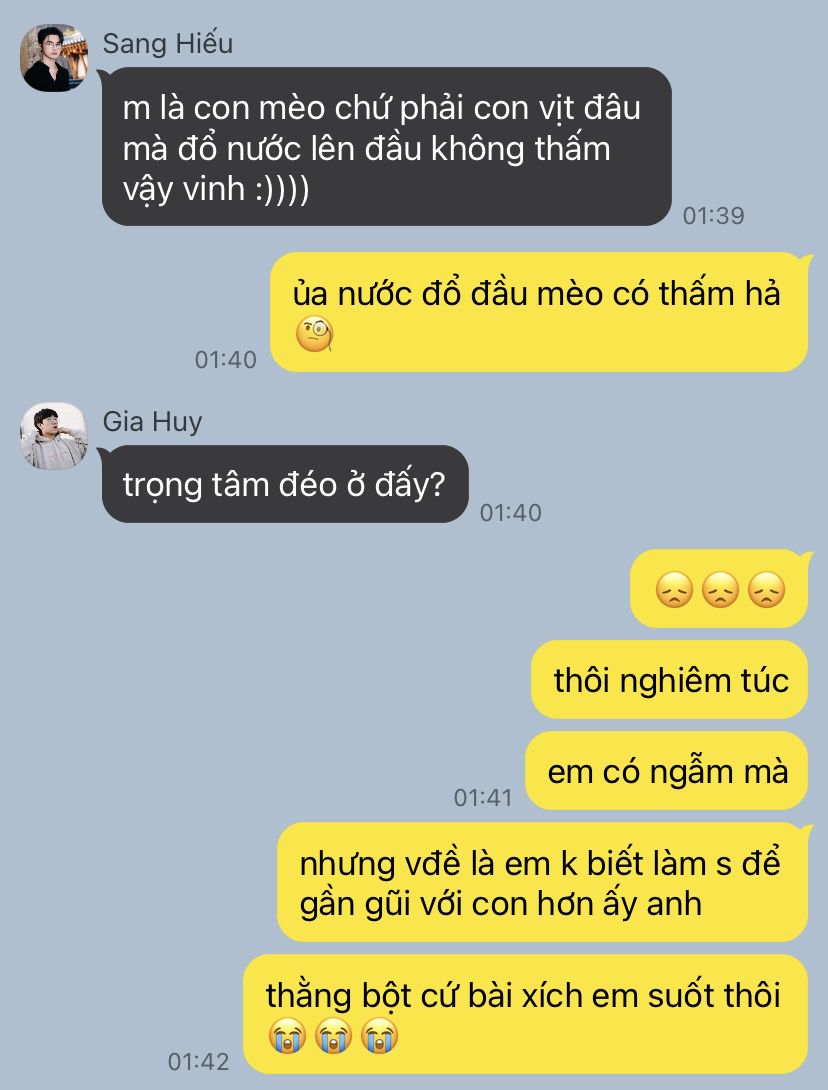Image resolution: width=828 pixels, height=1090 pixels.
Task: Select the 'em có ngẫm mà' message
Action: click(x=667, y=770)
